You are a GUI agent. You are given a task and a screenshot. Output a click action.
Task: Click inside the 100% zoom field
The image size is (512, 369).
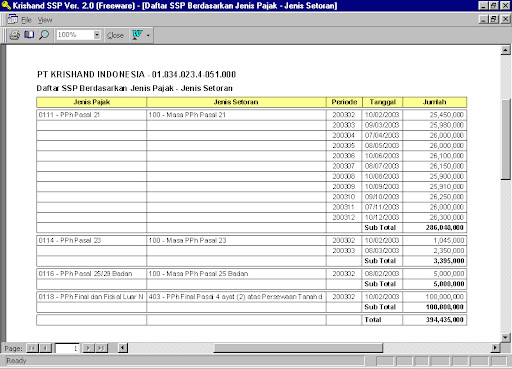coord(75,35)
